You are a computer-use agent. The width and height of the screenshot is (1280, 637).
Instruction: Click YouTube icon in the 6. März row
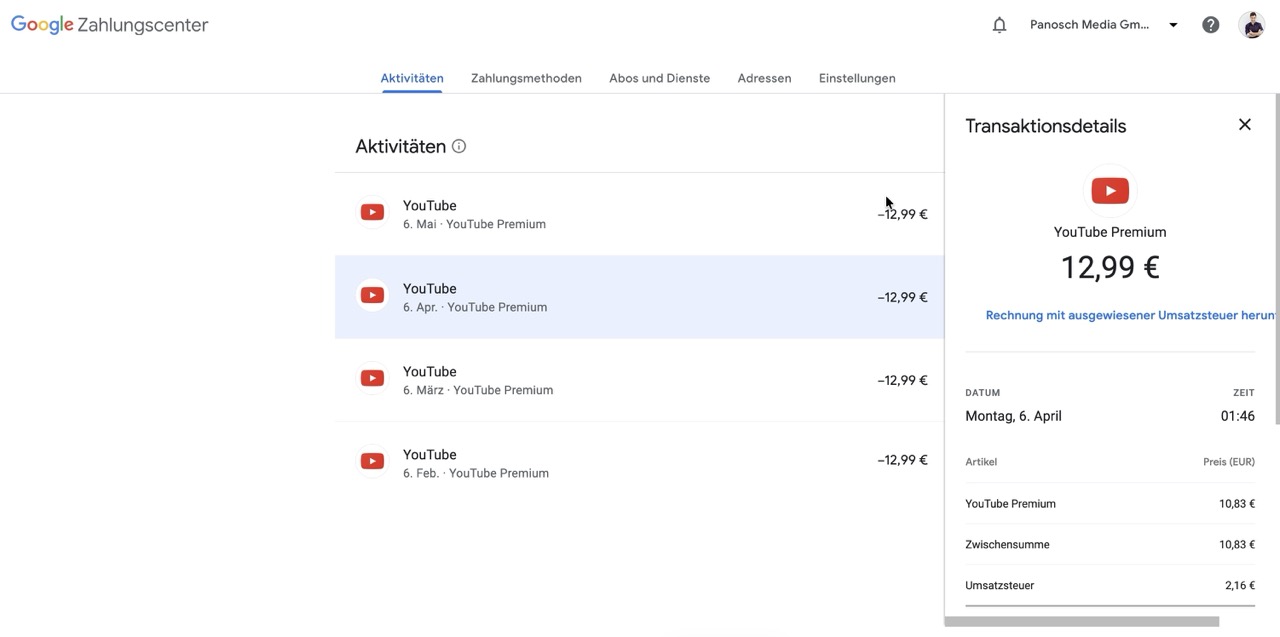(372, 378)
